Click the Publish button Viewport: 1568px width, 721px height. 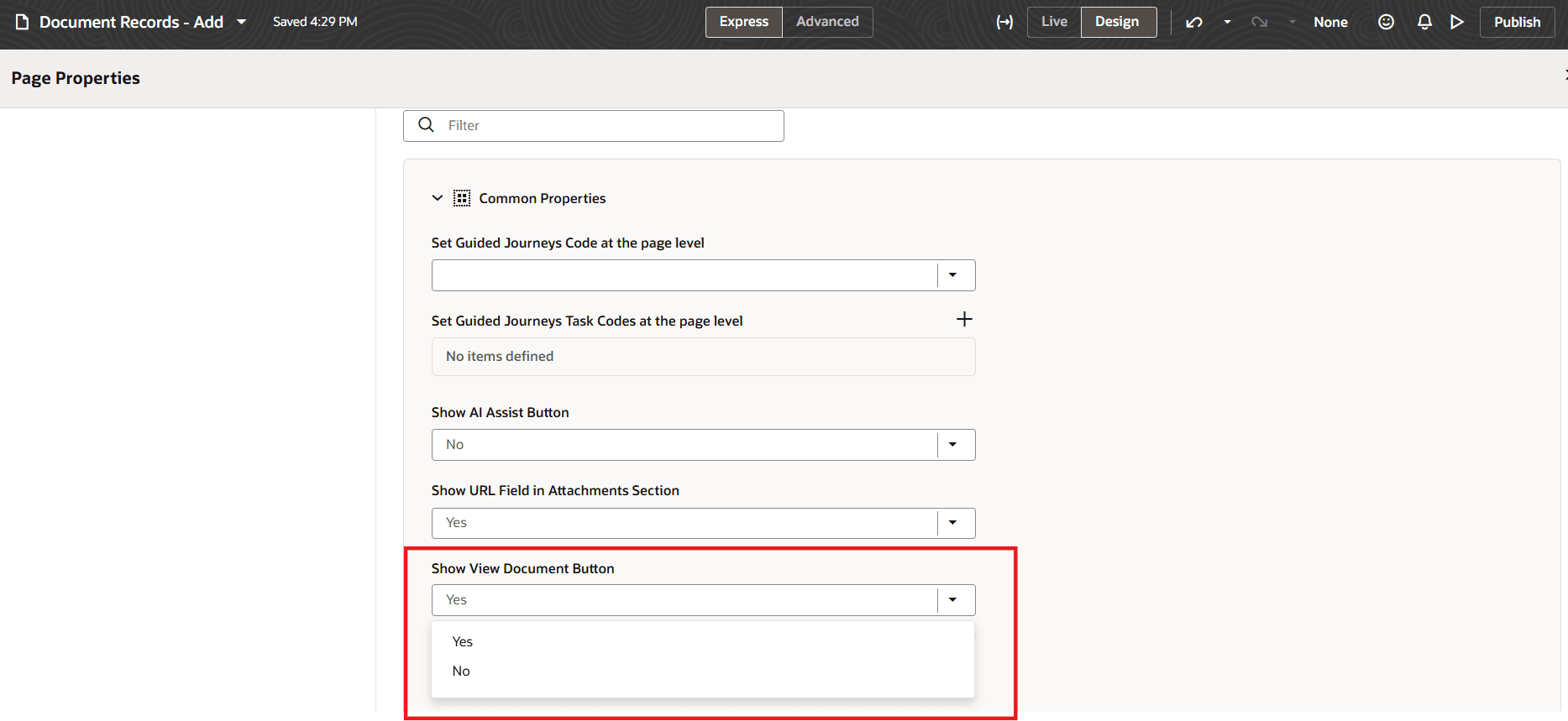[1517, 22]
